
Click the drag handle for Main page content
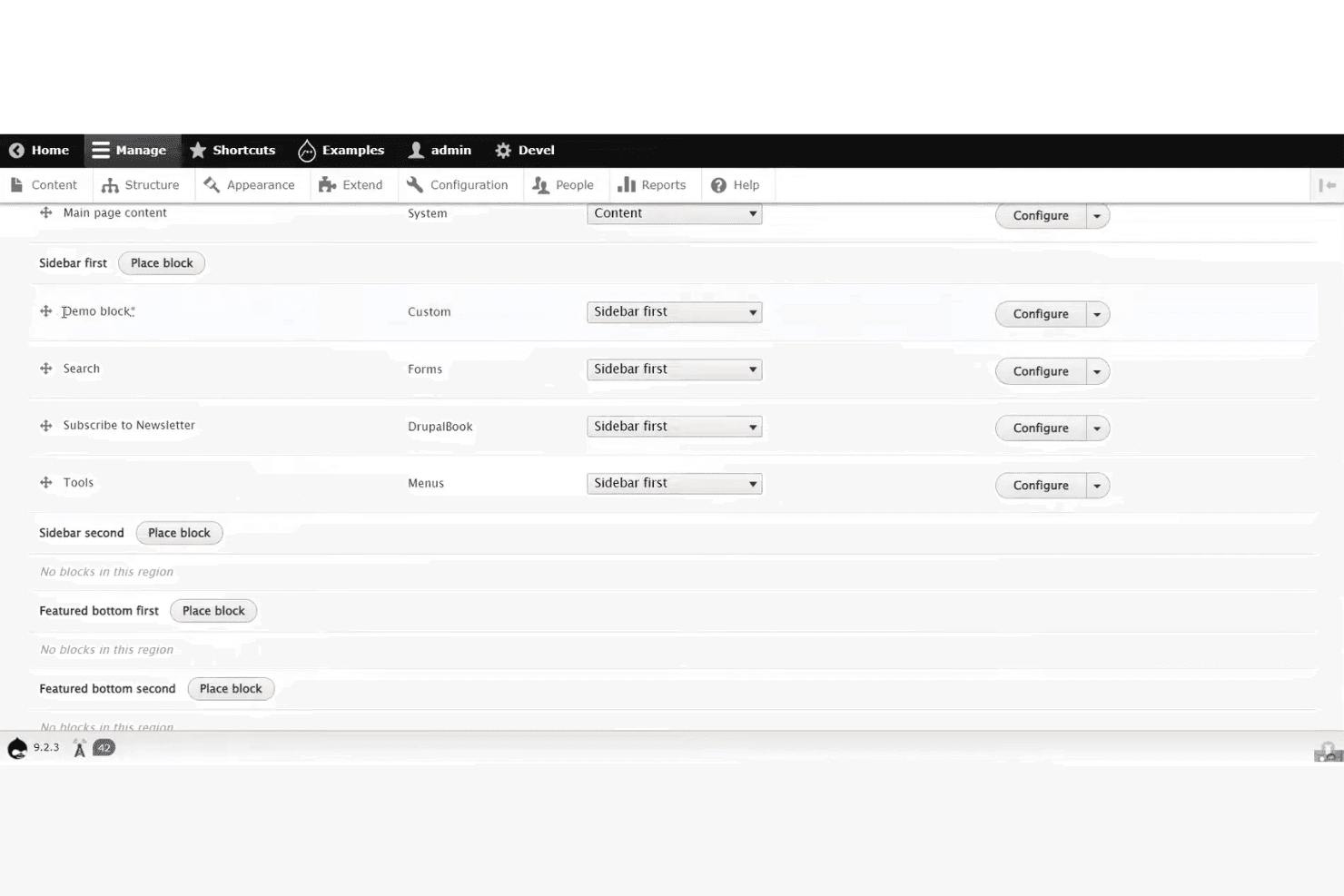pos(46,212)
